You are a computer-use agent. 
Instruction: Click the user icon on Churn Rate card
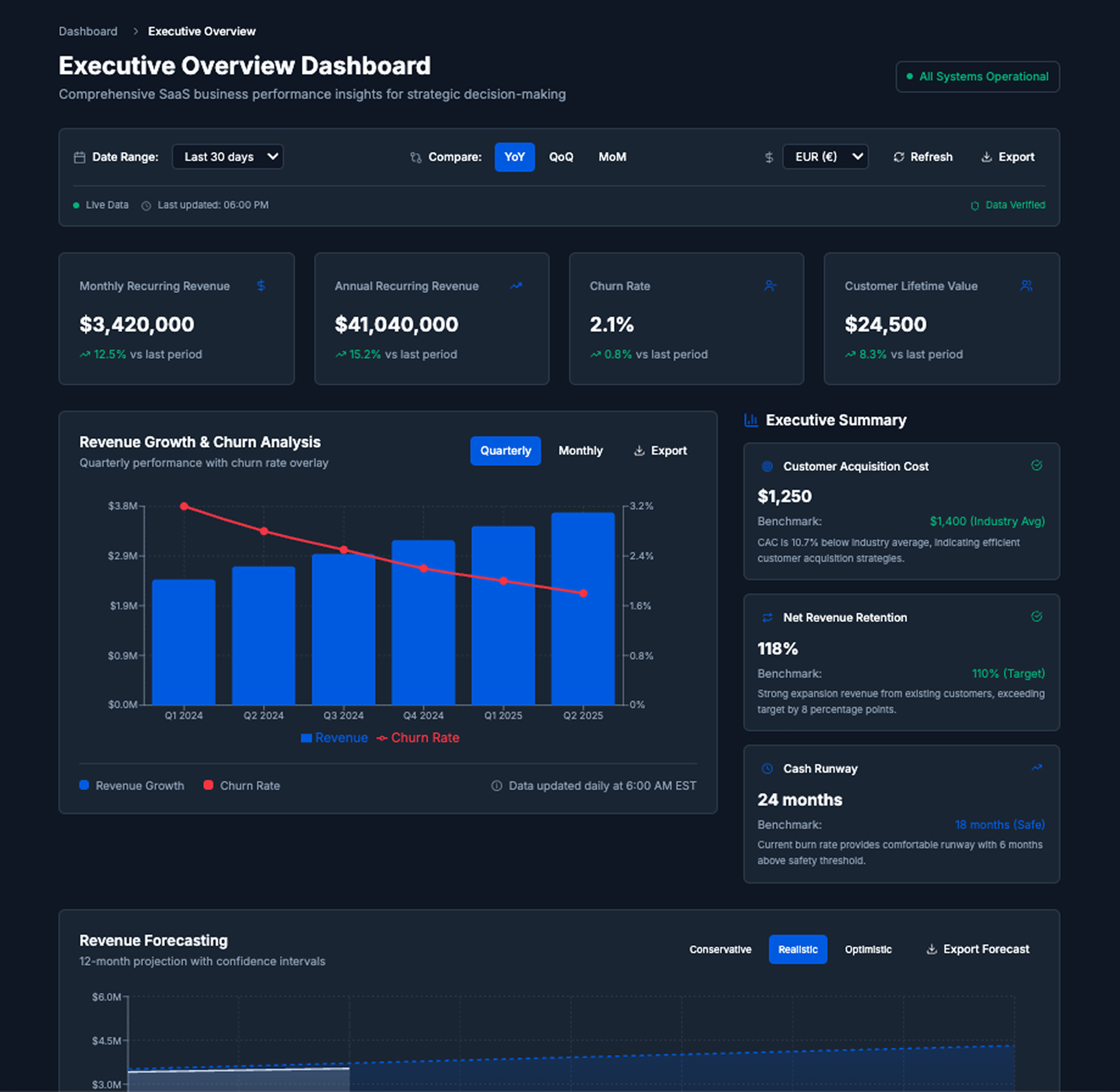coord(770,285)
